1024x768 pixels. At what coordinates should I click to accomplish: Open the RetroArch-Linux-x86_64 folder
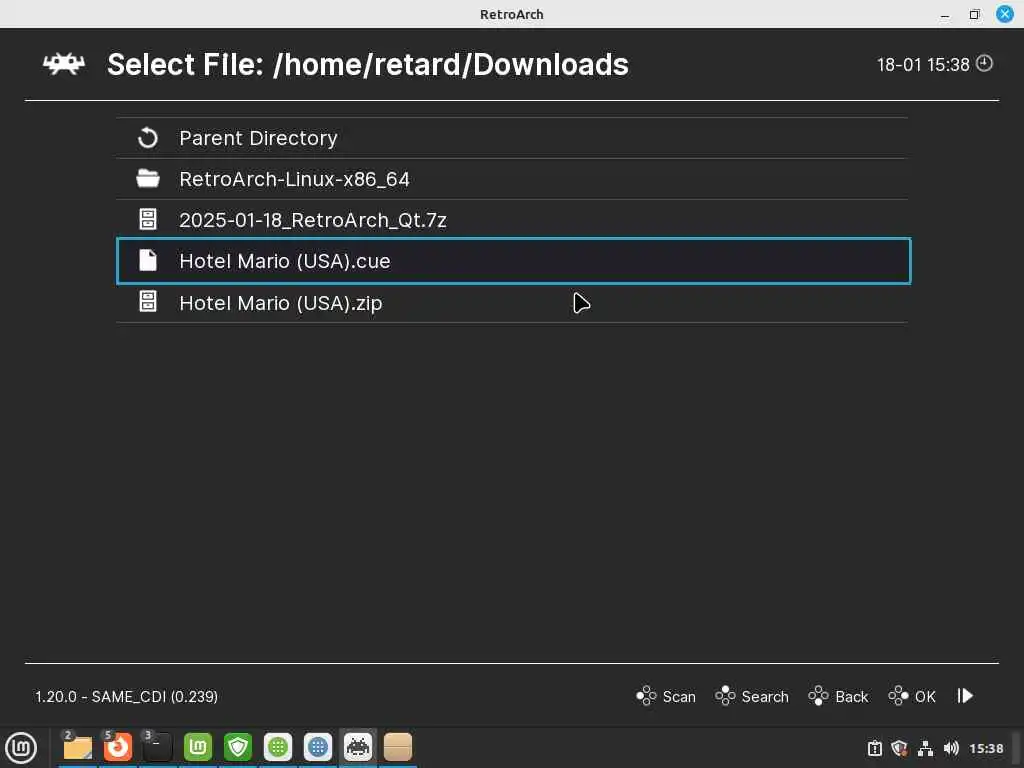(512, 179)
